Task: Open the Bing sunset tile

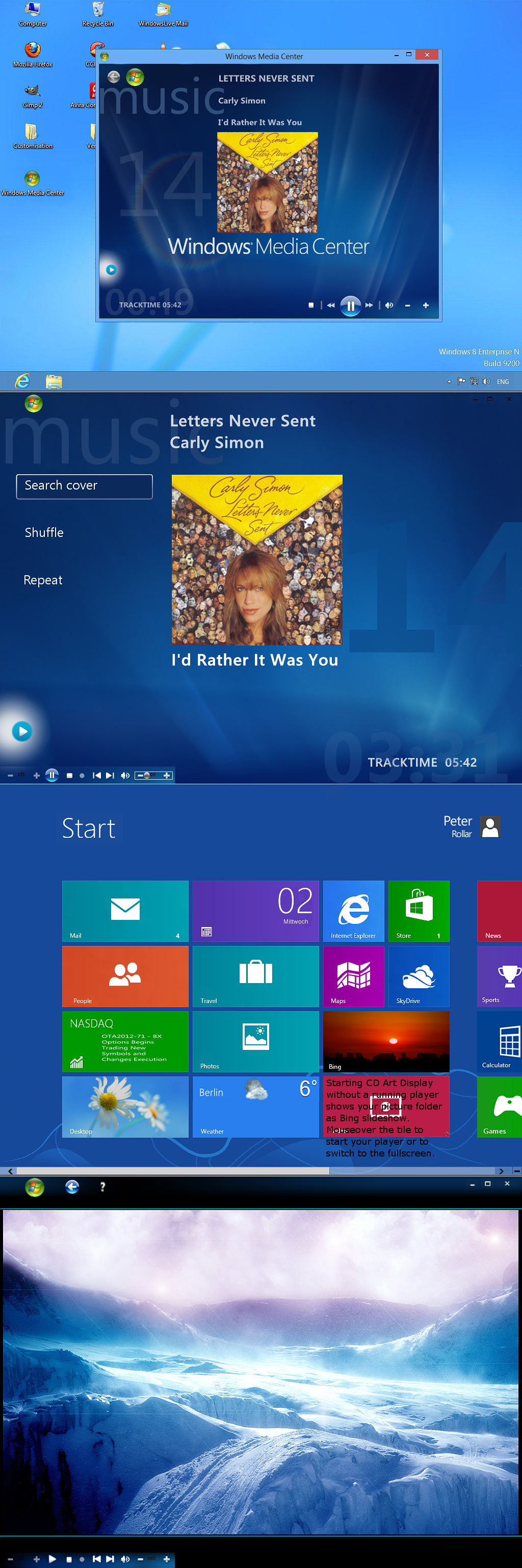Action: 386,1041
